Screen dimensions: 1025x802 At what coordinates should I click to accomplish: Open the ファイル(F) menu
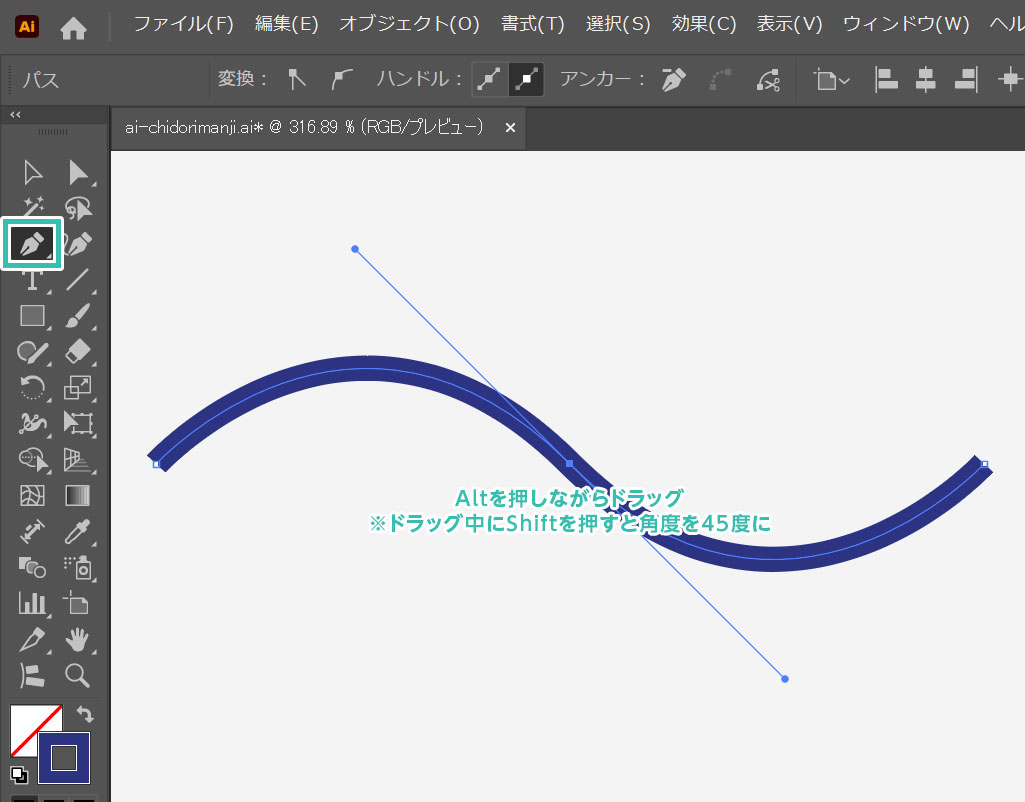pos(183,25)
